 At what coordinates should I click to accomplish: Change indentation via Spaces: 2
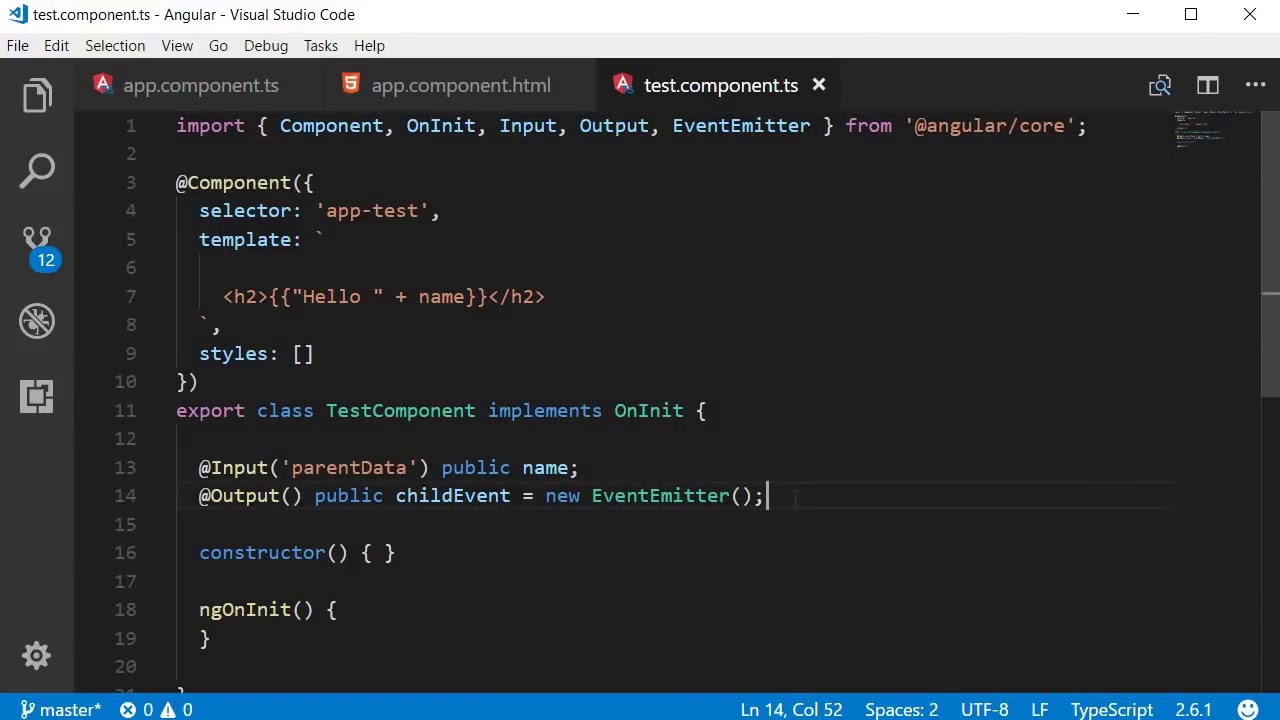point(901,710)
